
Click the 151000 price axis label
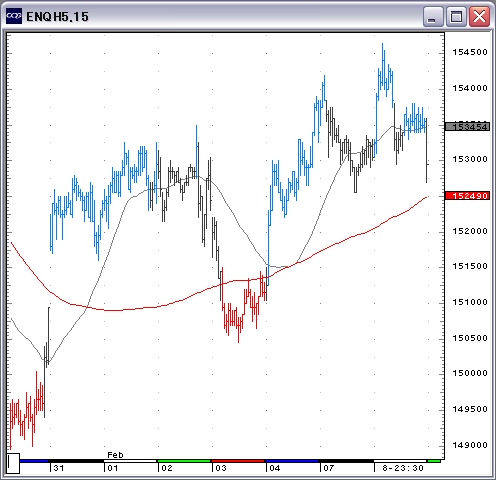(x=470, y=302)
